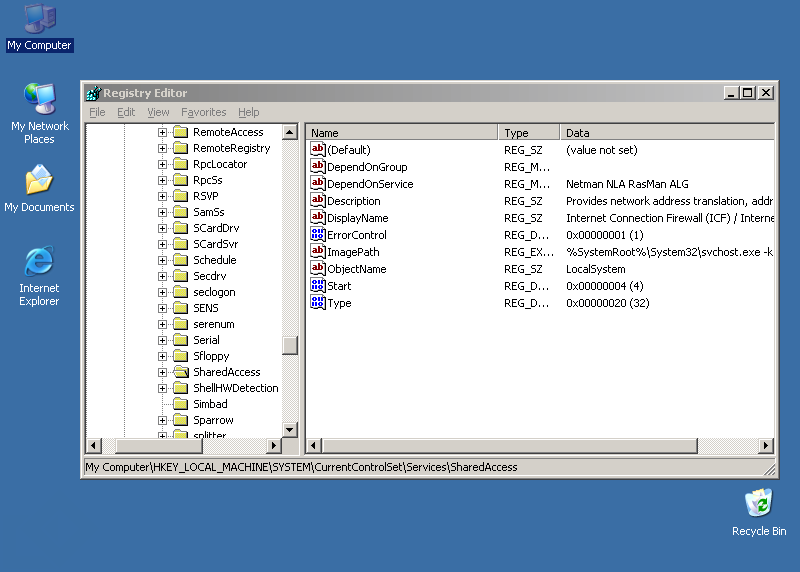800x572 pixels.
Task: Click the open folder icon for SharedAccess
Action: point(181,372)
